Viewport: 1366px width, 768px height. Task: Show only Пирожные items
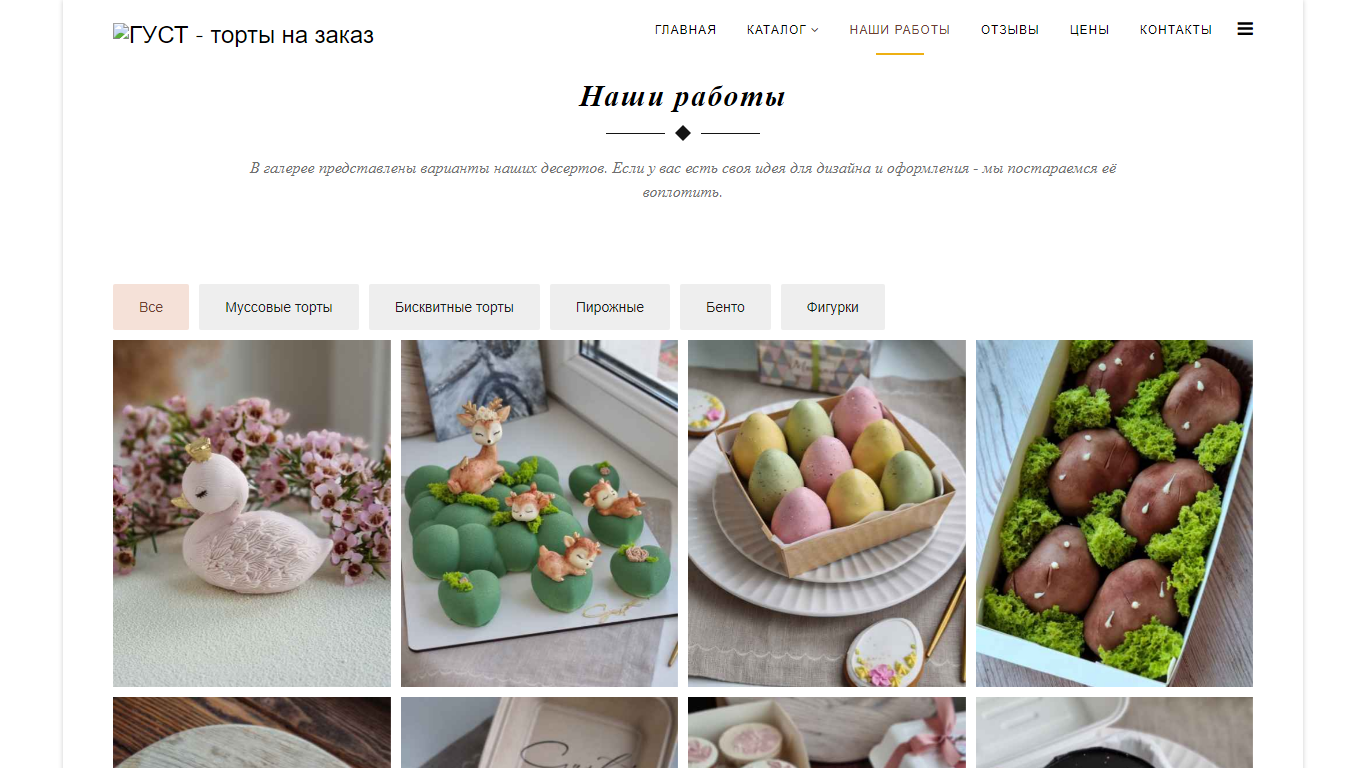point(610,307)
